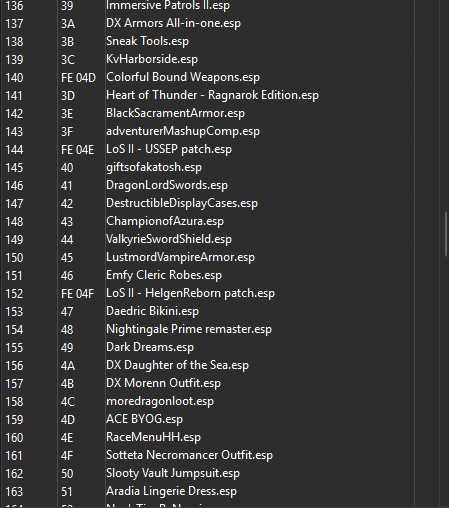
Task: Select ValkyrieSwordShield.esp plugin
Action: (x=169, y=239)
